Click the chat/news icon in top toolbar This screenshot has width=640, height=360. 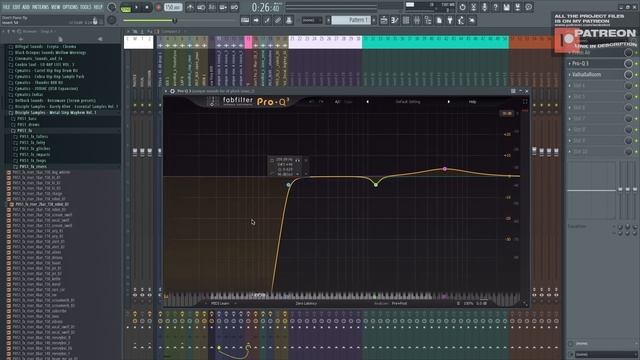(x=529, y=7)
